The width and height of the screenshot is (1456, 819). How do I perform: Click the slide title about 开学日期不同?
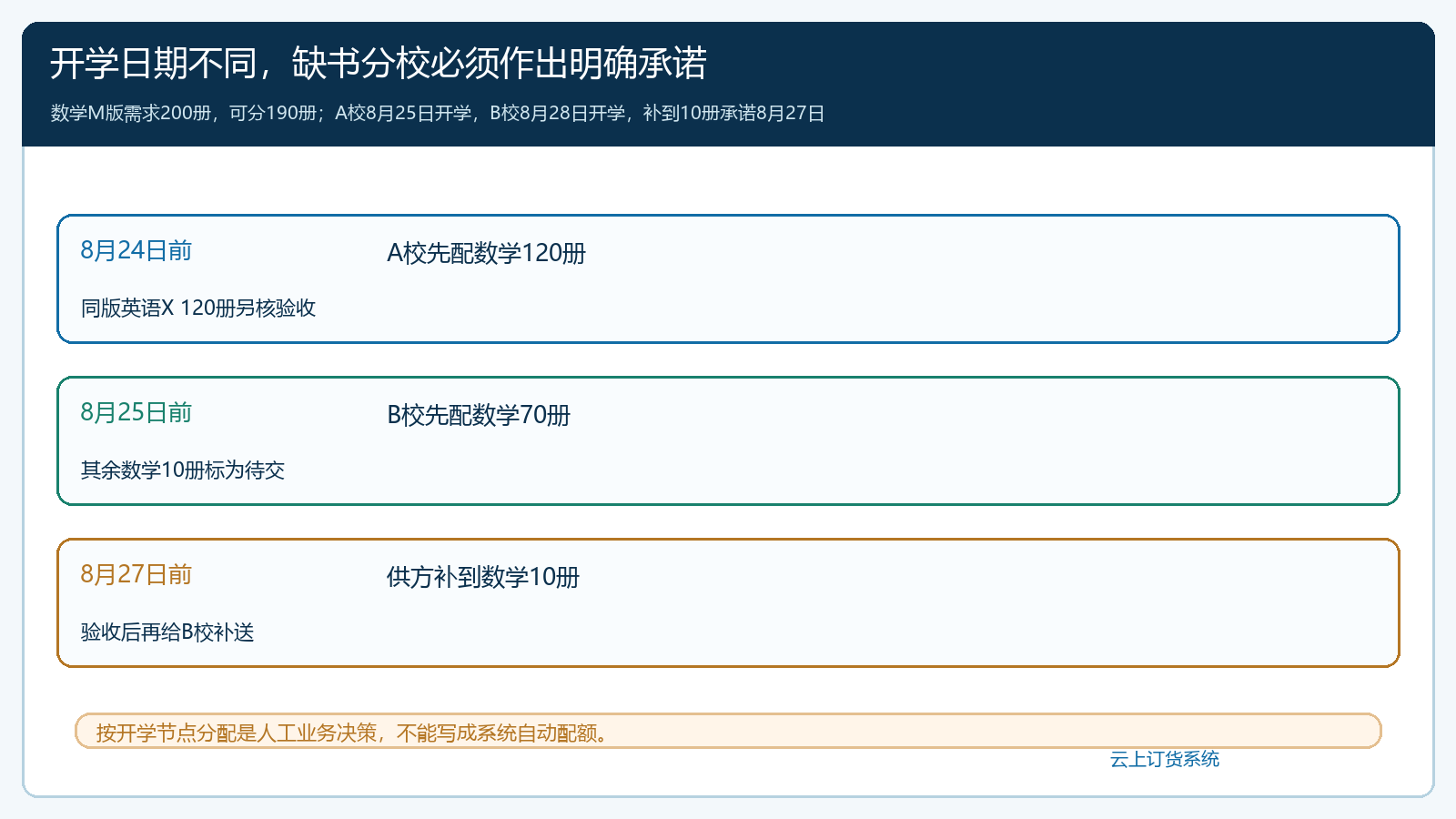tap(379, 64)
